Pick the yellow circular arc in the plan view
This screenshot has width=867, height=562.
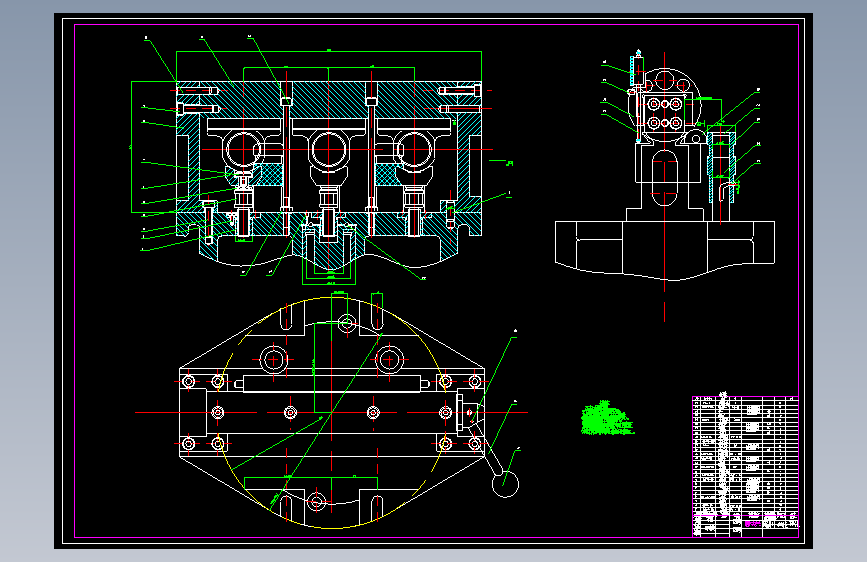[x=332, y=413]
